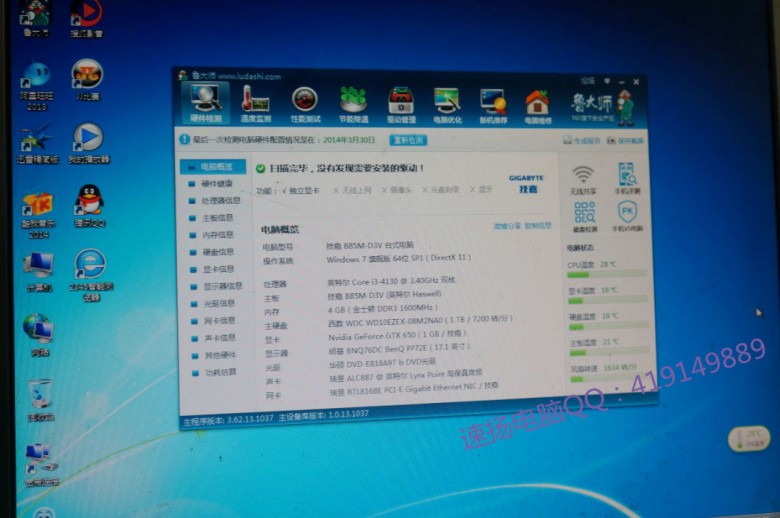Open the 迅雷精简版 desktop shortcut
Viewport: 780px width, 518px height.
coord(37,143)
